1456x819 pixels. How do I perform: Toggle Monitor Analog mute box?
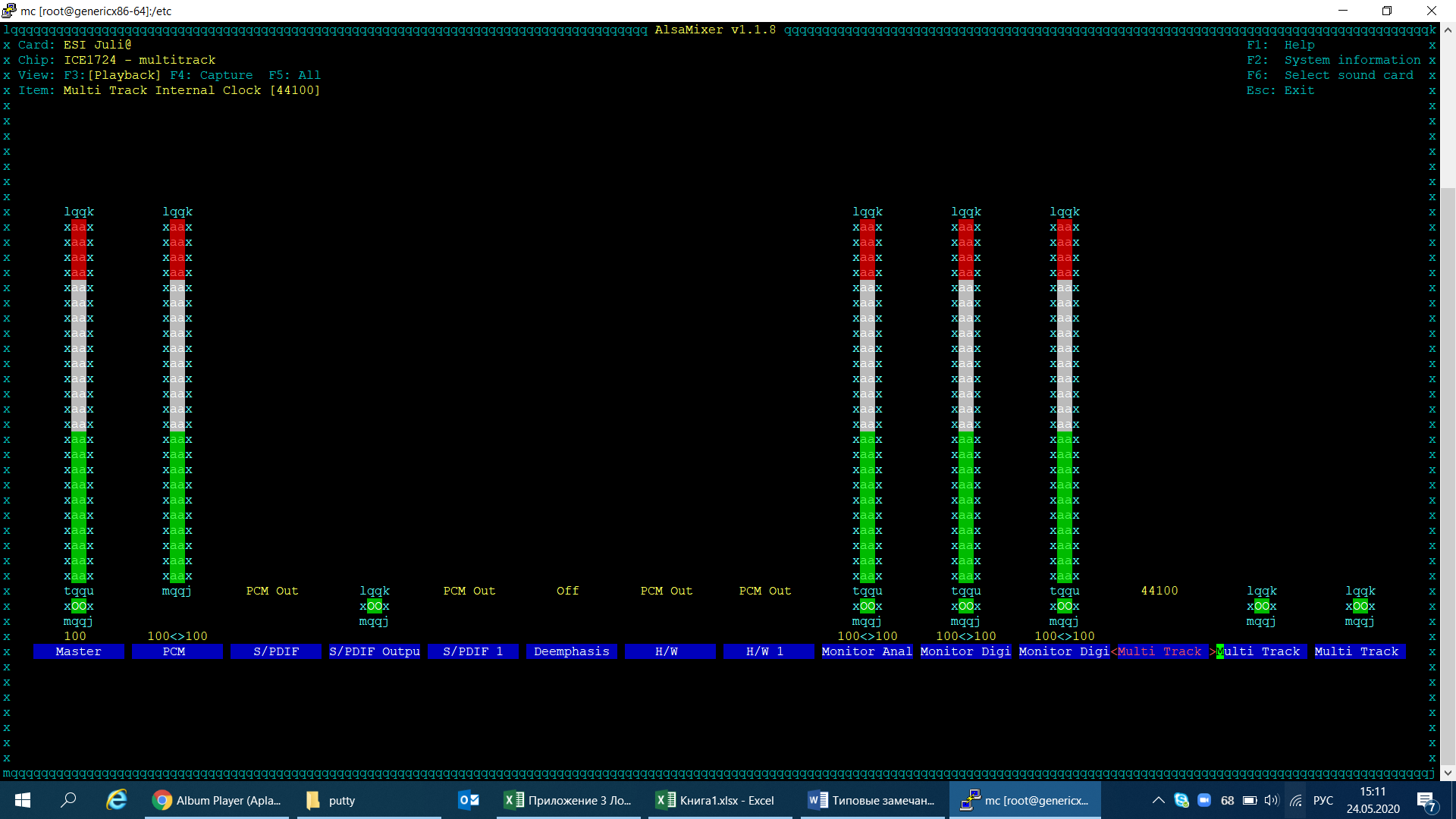868,606
